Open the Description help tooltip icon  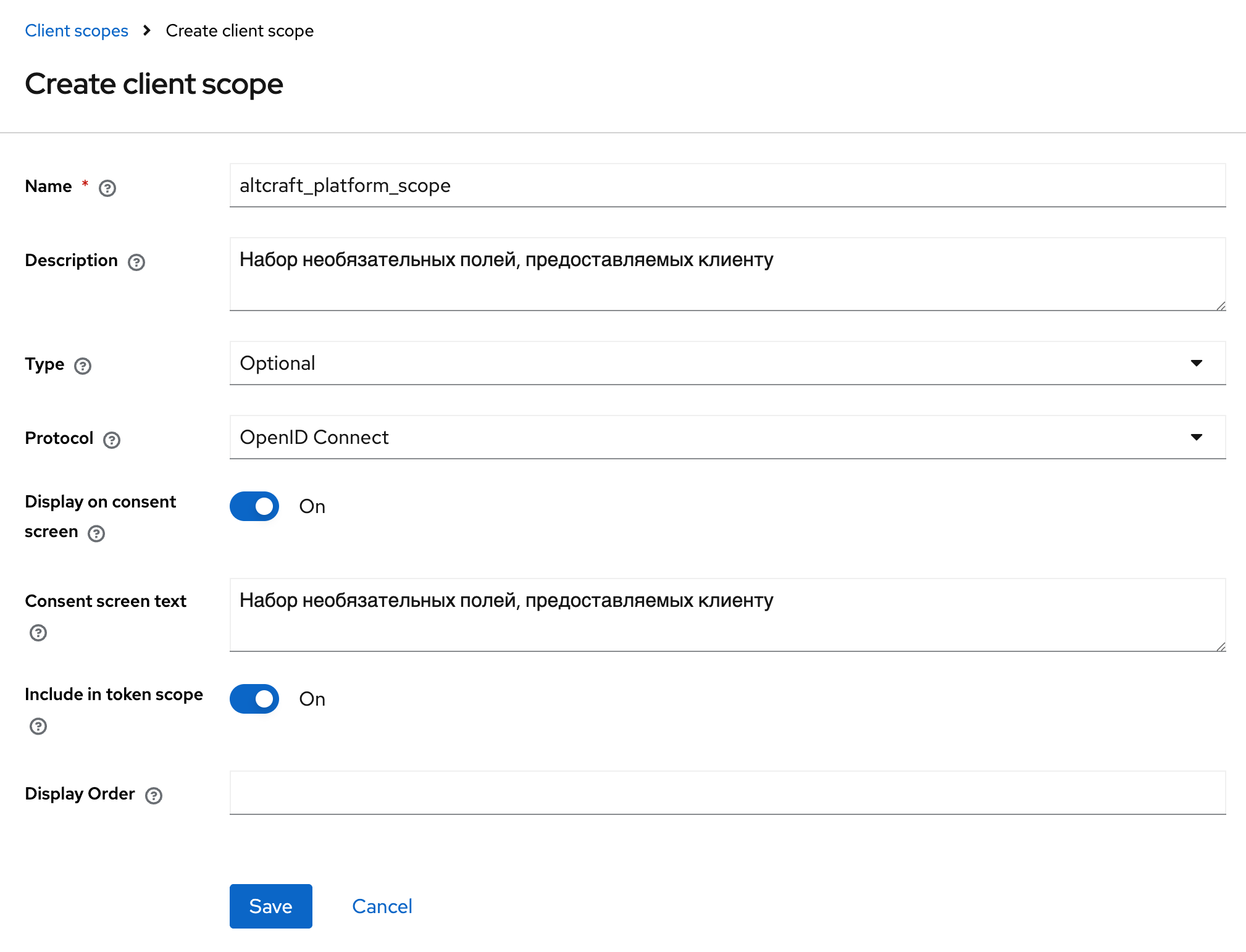pos(136,262)
